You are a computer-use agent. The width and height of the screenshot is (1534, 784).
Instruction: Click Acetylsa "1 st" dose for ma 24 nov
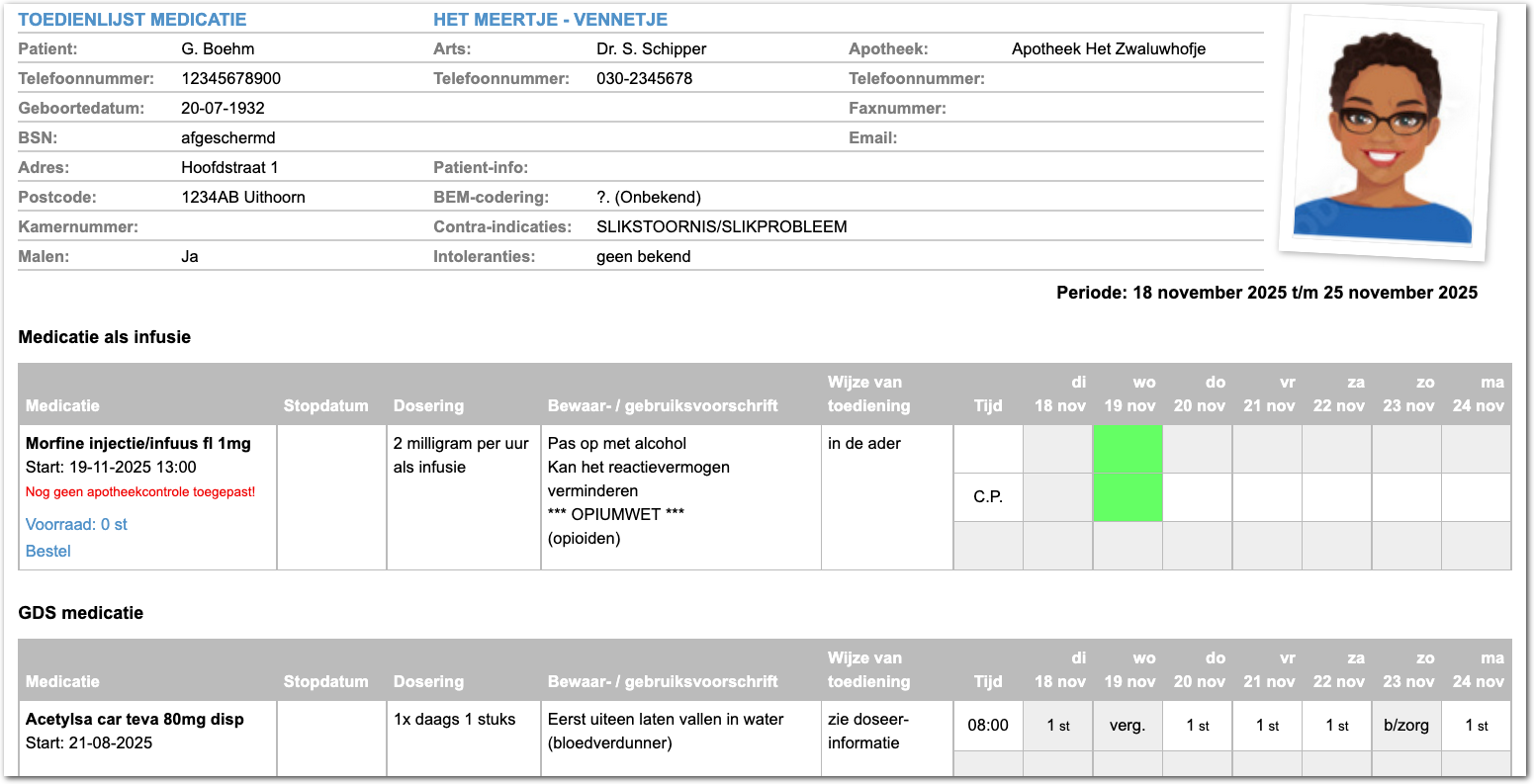tap(1476, 725)
